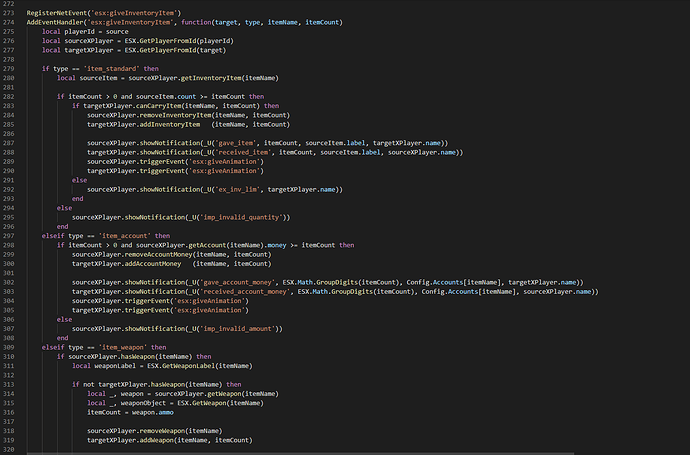690x455 pixels.
Task: Click AddEventHandler on line 274
Action: pos(55,22)
